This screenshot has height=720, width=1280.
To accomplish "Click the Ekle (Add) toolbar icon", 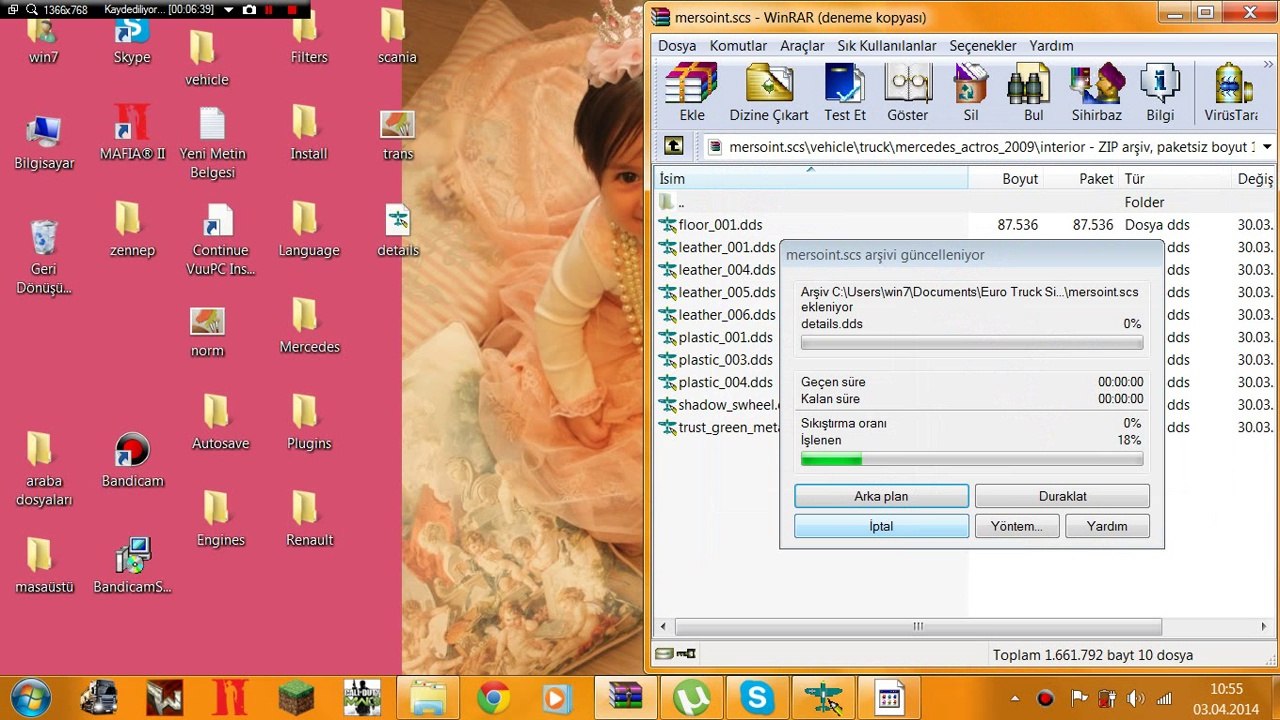I will (692, 92).
